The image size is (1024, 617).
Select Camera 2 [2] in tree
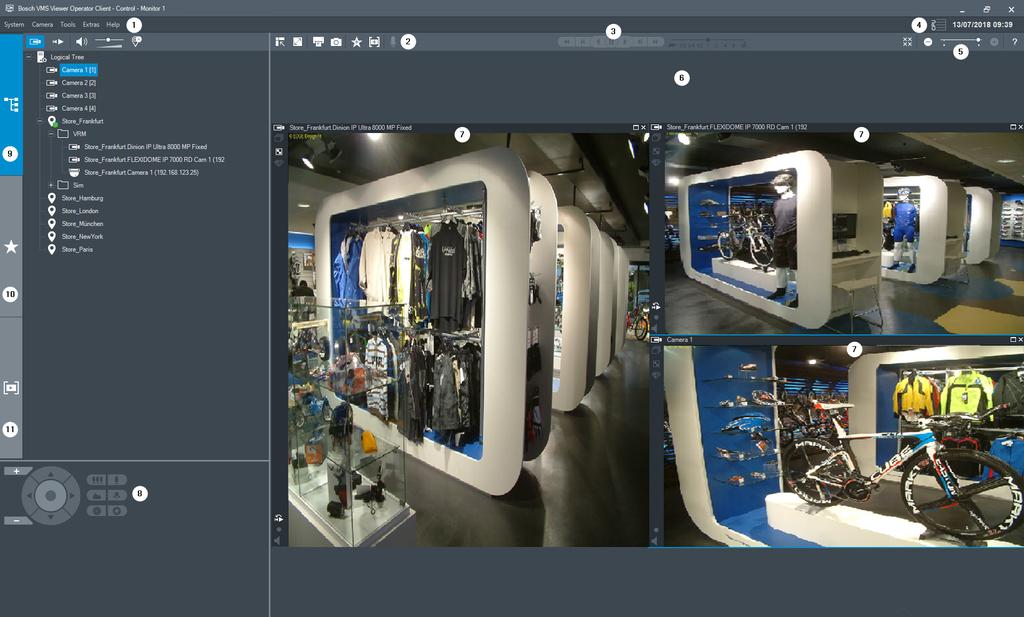pos(79,83)
